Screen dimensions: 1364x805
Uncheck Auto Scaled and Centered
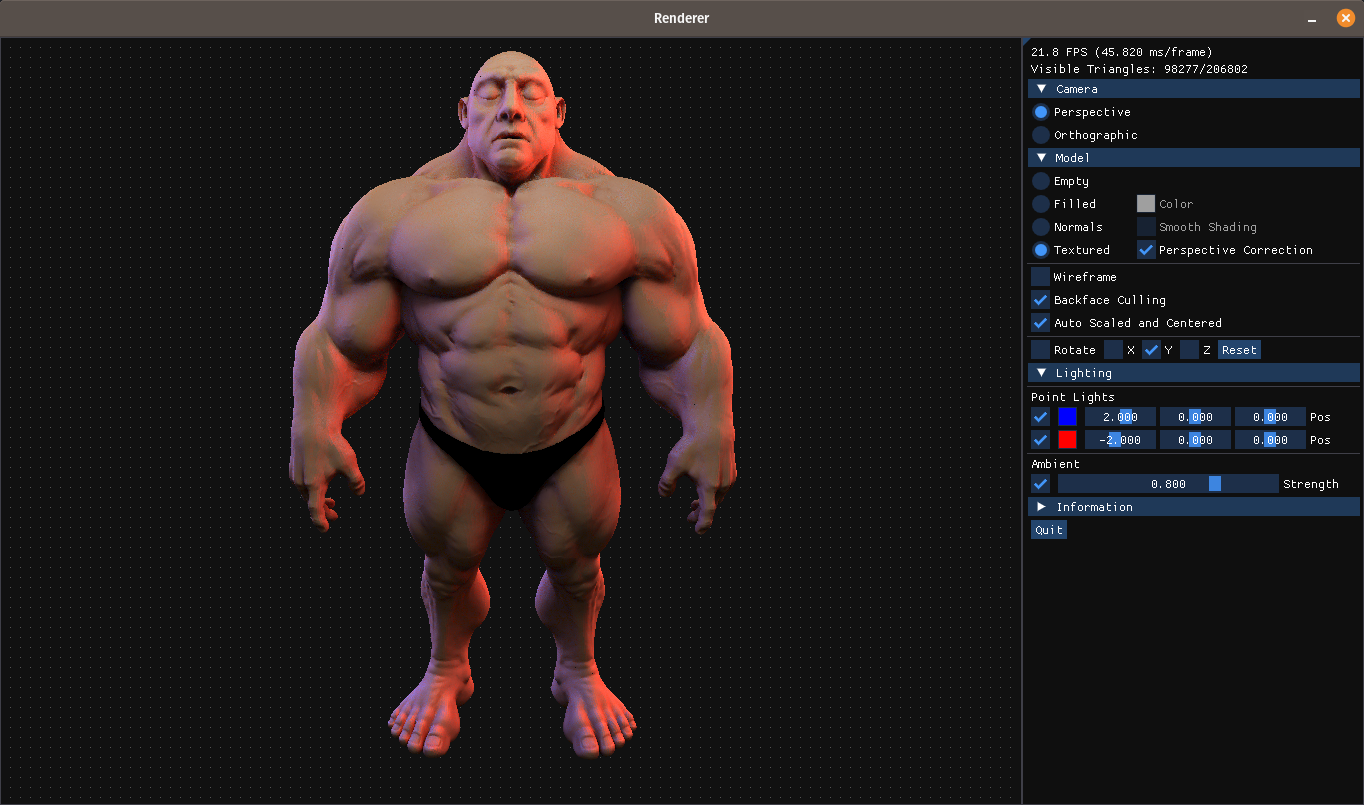coord(1041,323)
